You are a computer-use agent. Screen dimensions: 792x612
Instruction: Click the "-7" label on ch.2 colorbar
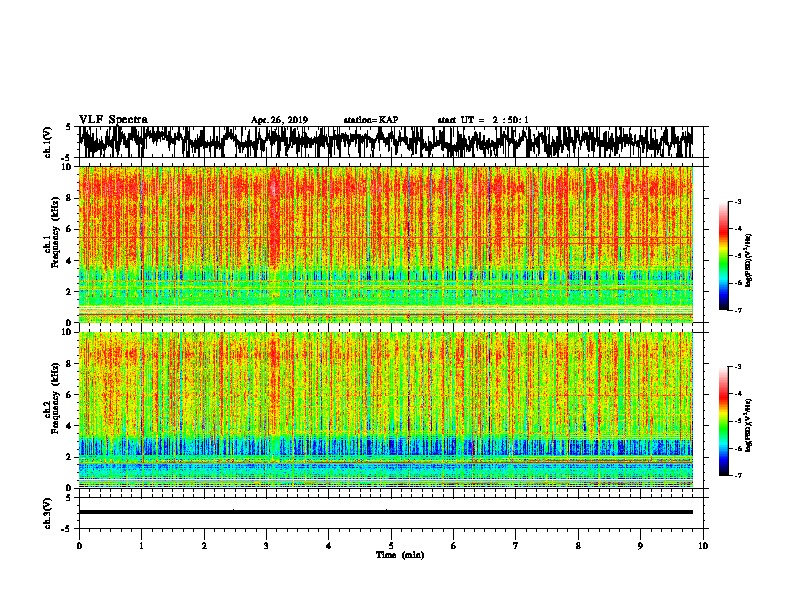[x=738, y=475]
